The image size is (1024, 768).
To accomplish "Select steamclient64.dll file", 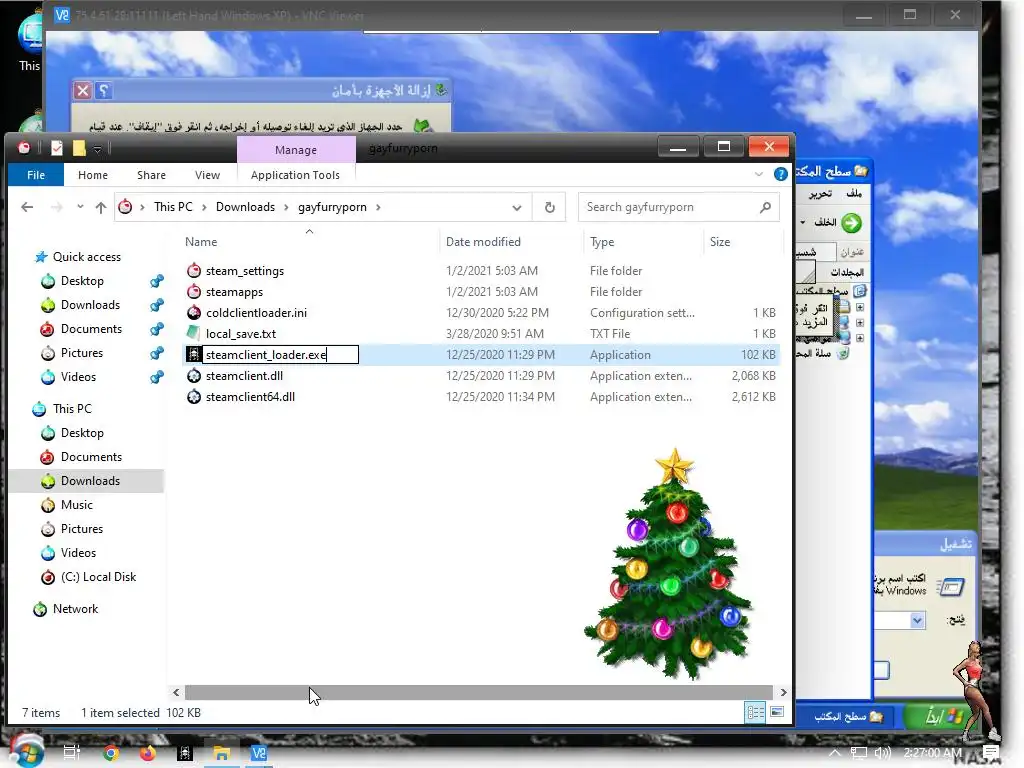I will 250,396.
